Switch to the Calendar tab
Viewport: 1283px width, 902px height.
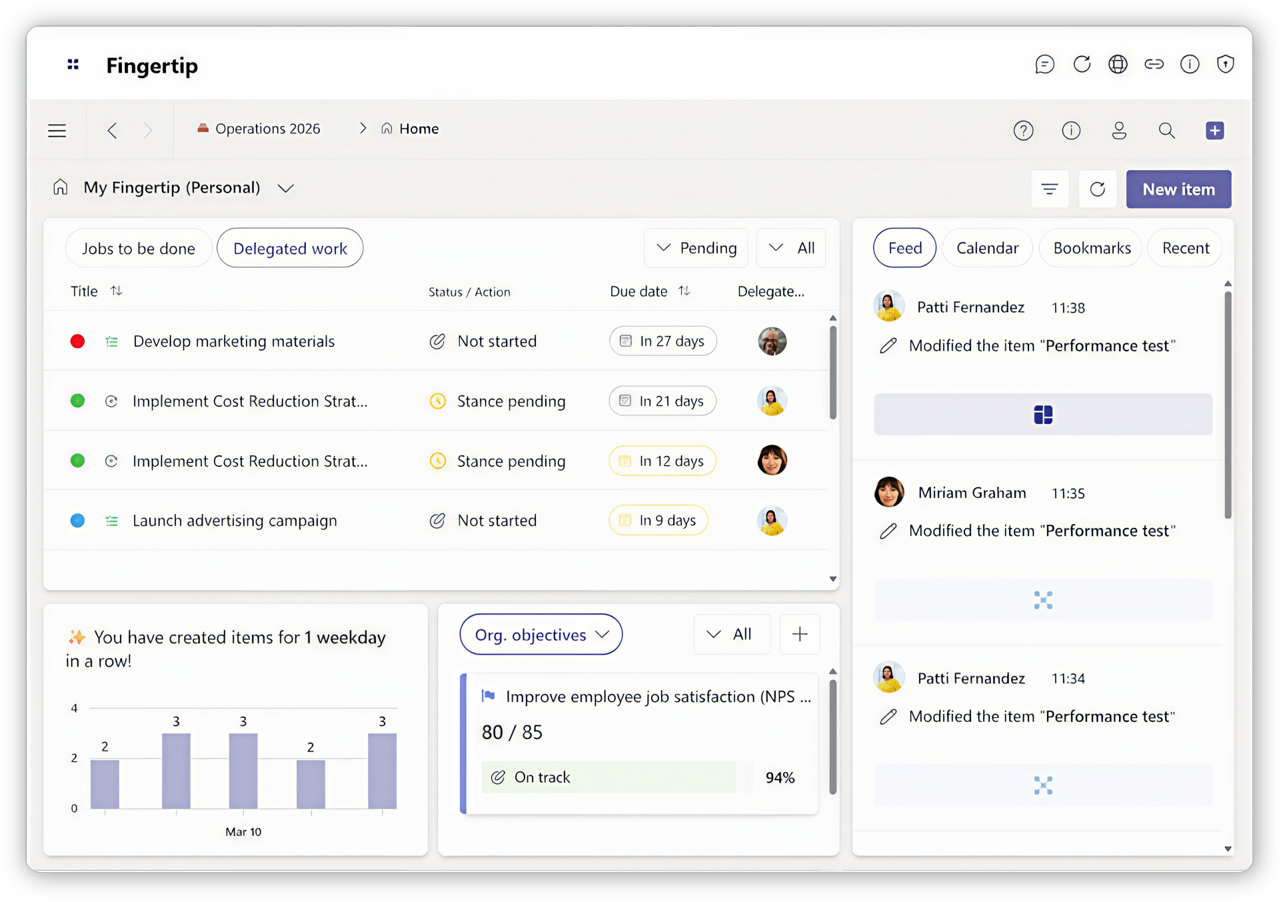[986, 248]
